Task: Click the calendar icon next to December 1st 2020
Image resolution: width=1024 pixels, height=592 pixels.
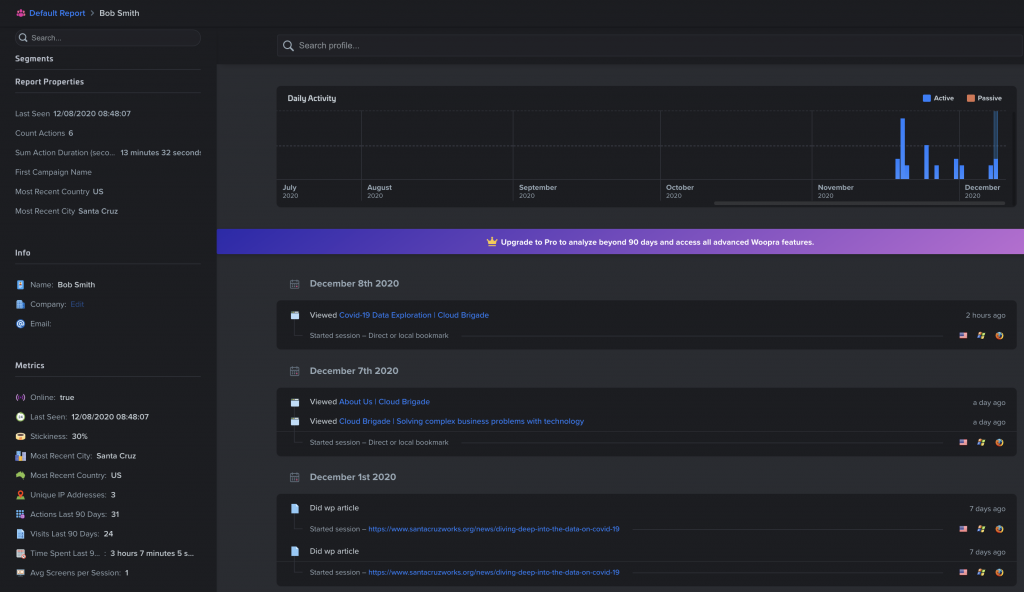Action: [x=295, y=478]
